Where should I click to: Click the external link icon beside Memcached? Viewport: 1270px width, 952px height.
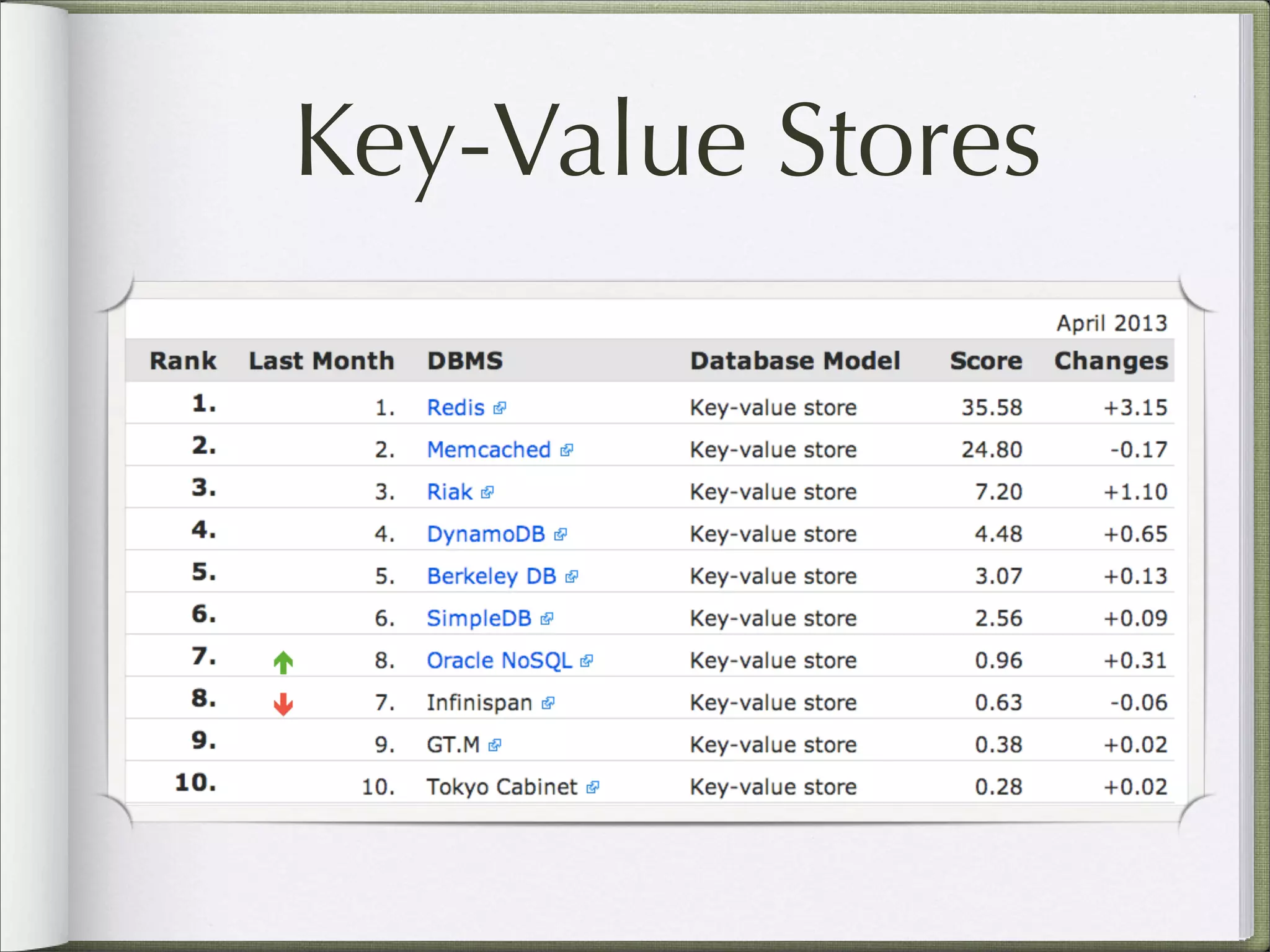click(566, 451)
